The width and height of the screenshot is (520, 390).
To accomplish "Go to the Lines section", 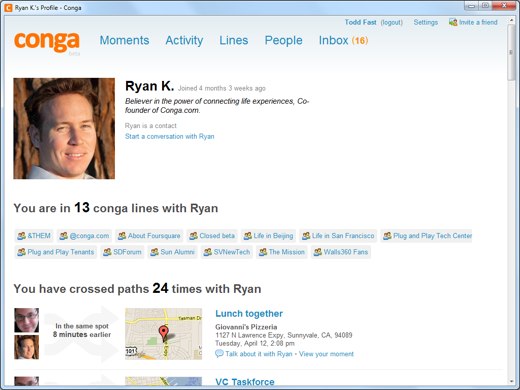I will 234,40.
